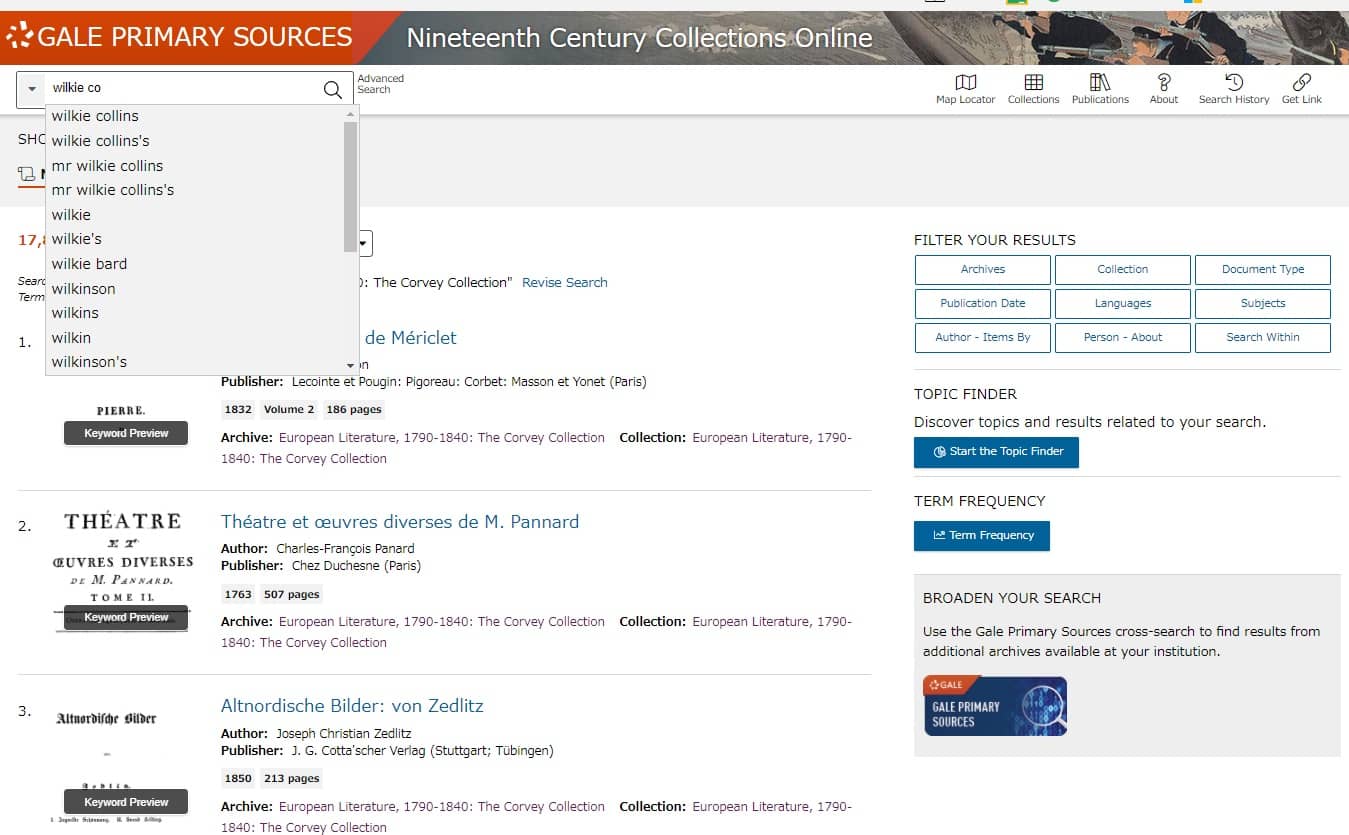Click the Gale Primary Sources logo
This screenshot has width=1349, height=835.
point(179,38)
